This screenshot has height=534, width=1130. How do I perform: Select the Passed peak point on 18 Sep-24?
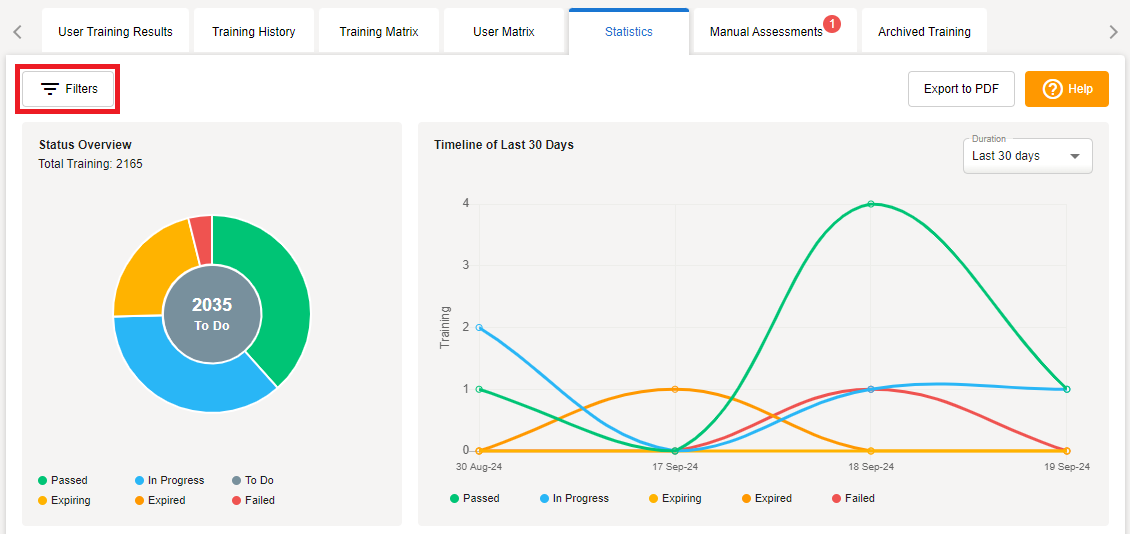click(x=871, y=204)
